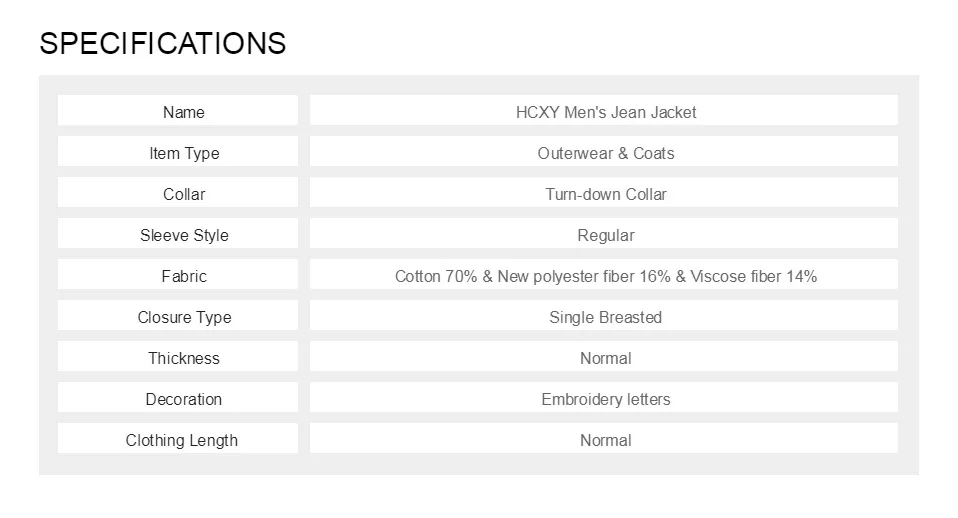958x518 pixels.
Task: Select the Decoration label cell
Action: click(178, 396)
